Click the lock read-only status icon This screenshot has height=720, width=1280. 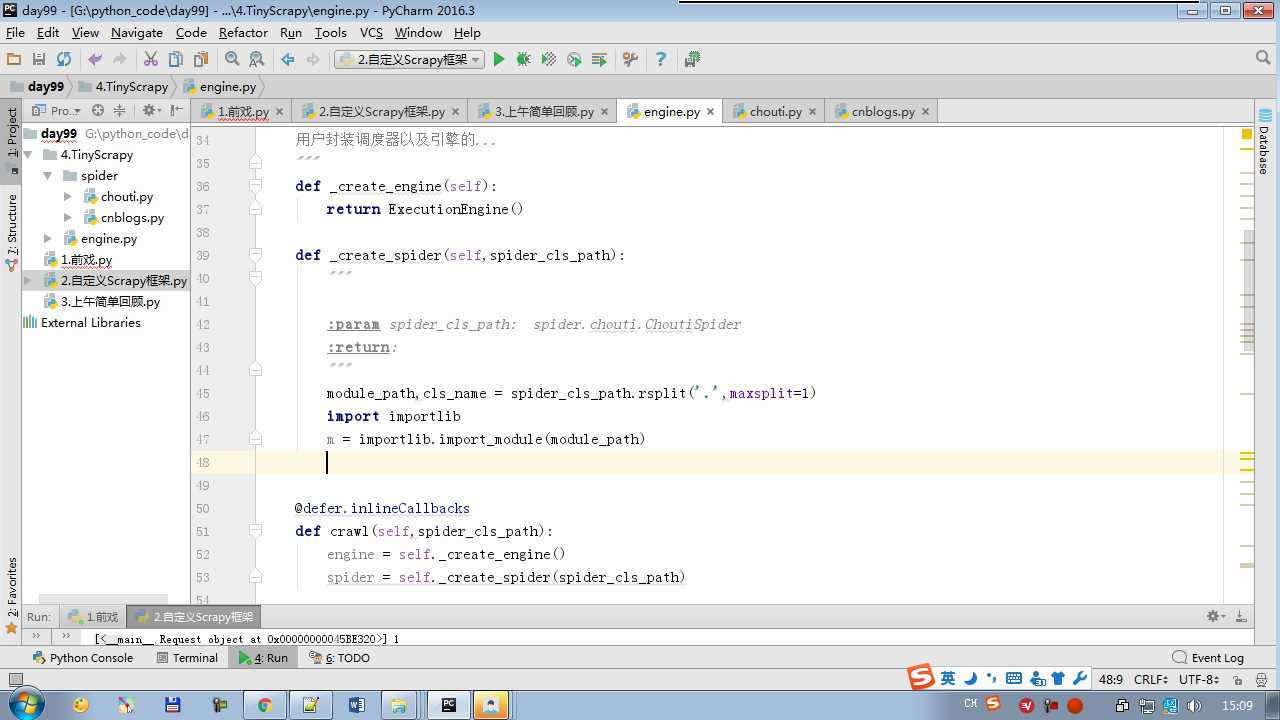[x=1237, y=679]
